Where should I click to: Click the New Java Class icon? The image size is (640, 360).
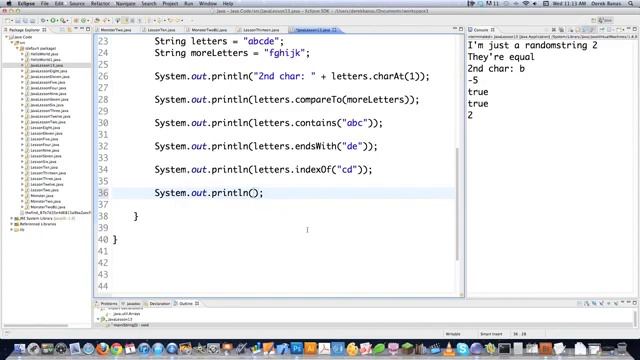coord(83,20)
